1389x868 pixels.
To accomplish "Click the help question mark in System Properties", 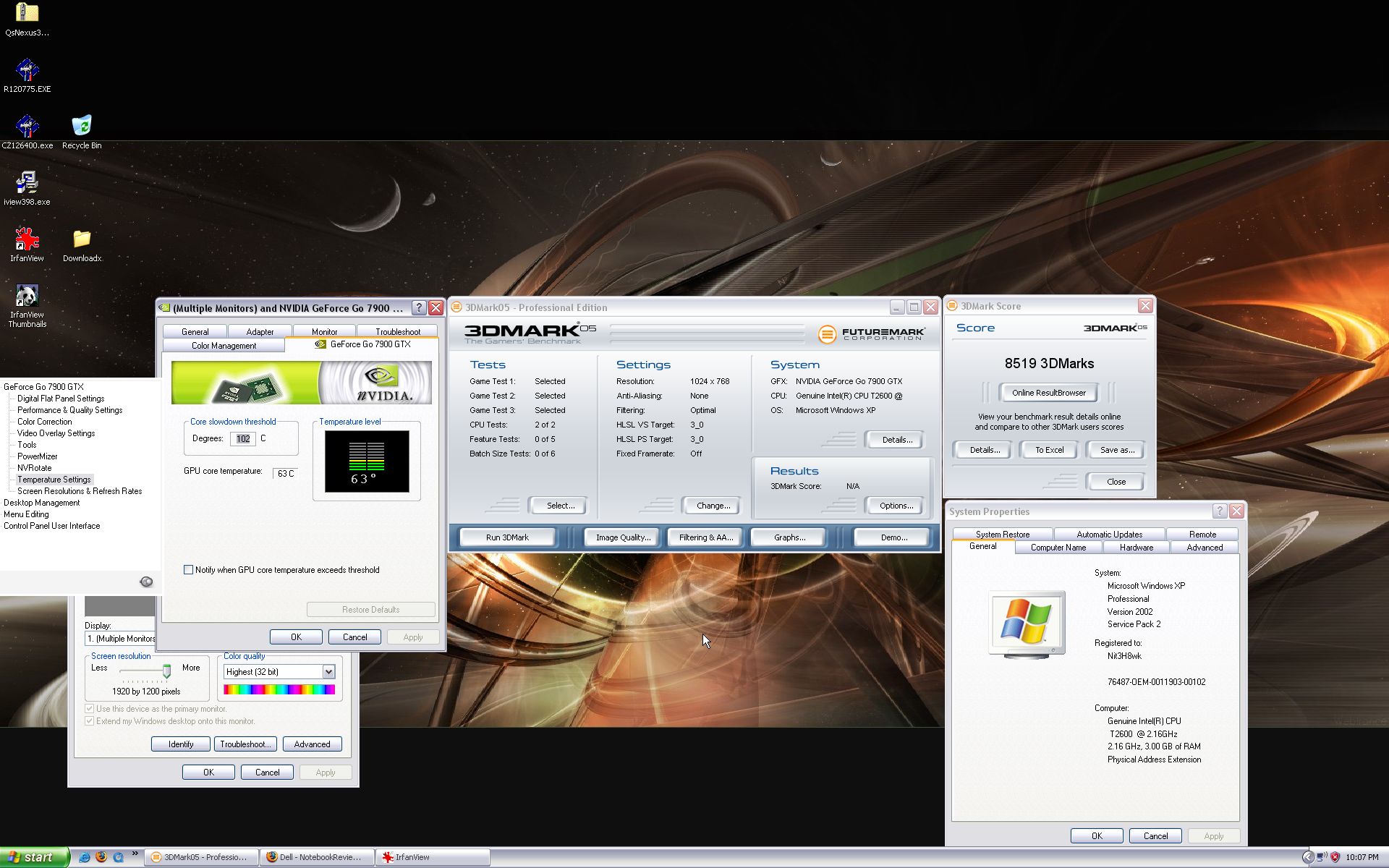I will (x=1220, y=511).
